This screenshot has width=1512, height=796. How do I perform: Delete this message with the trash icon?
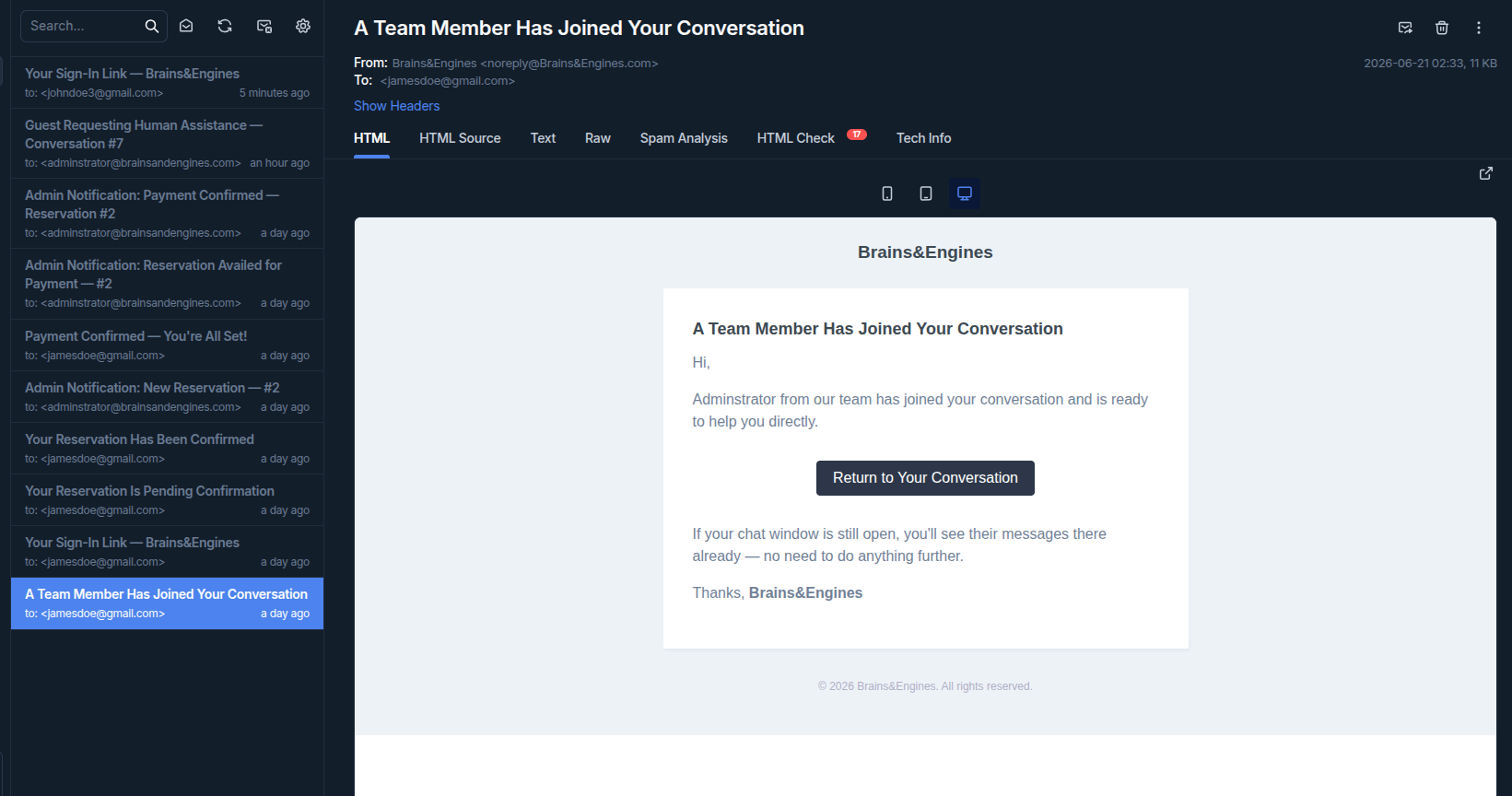[1442, 28]
